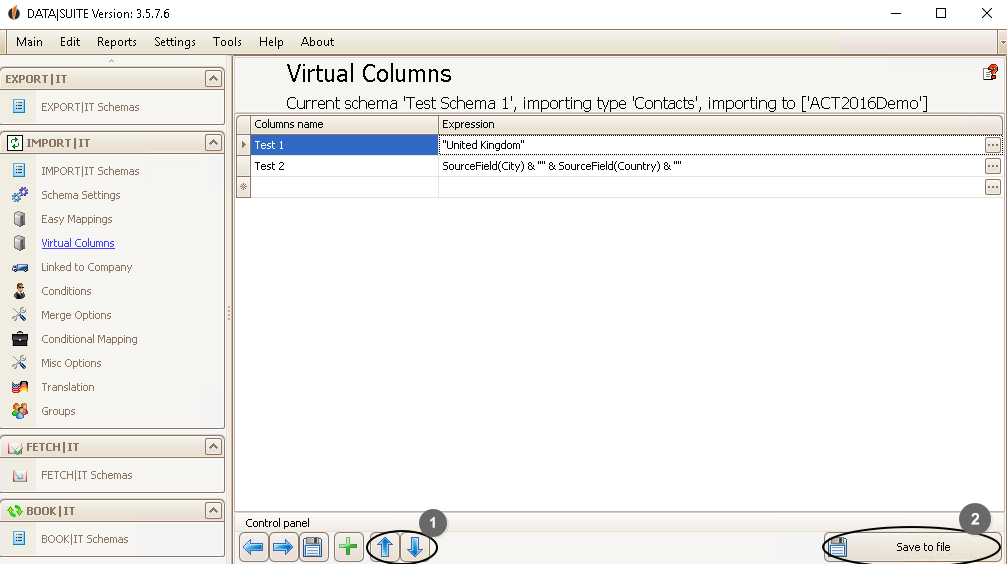Collapse the FETCH|IT panel

pos(213,446)
